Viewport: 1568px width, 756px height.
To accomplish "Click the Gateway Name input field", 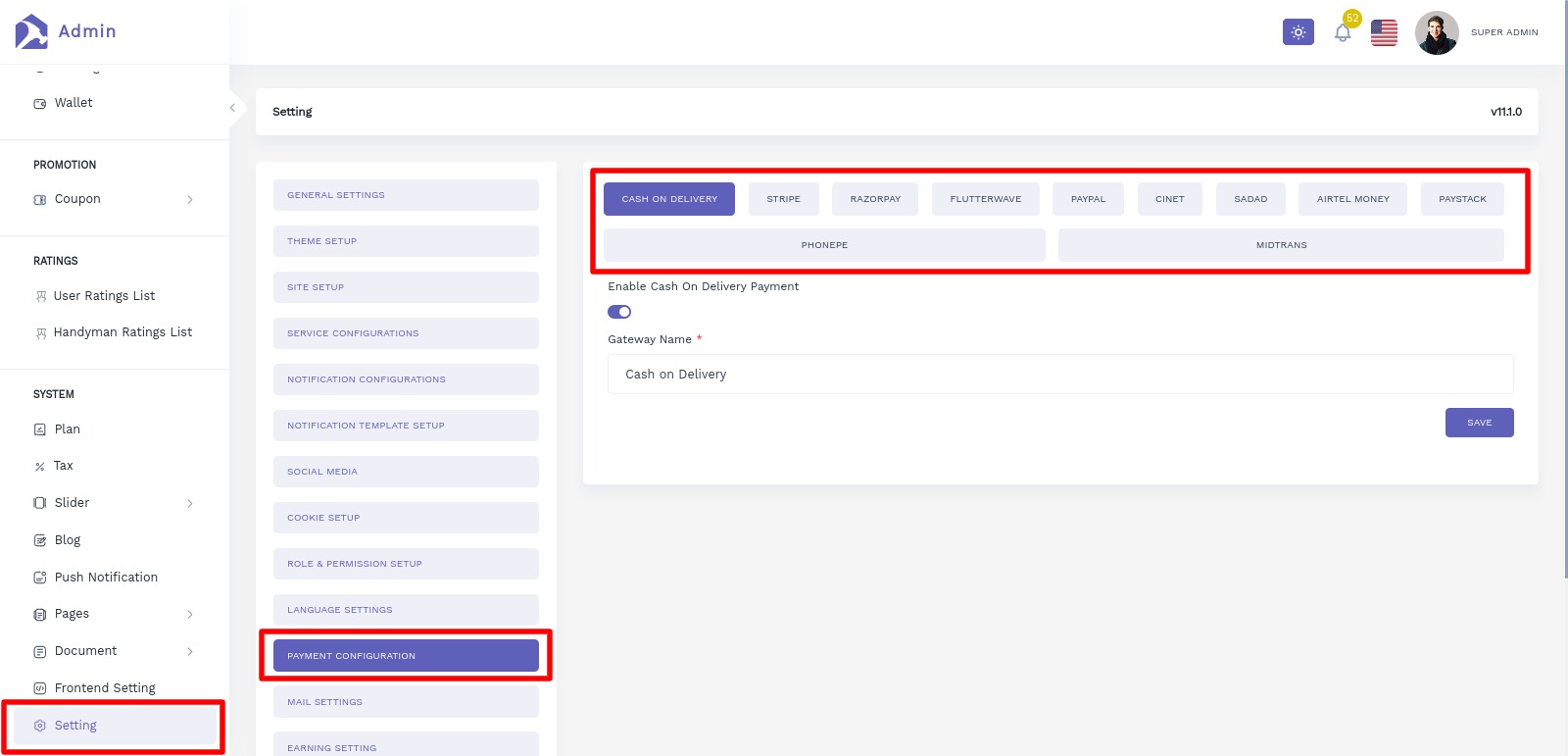I will pyautogui.click(x=1060, y=375).
